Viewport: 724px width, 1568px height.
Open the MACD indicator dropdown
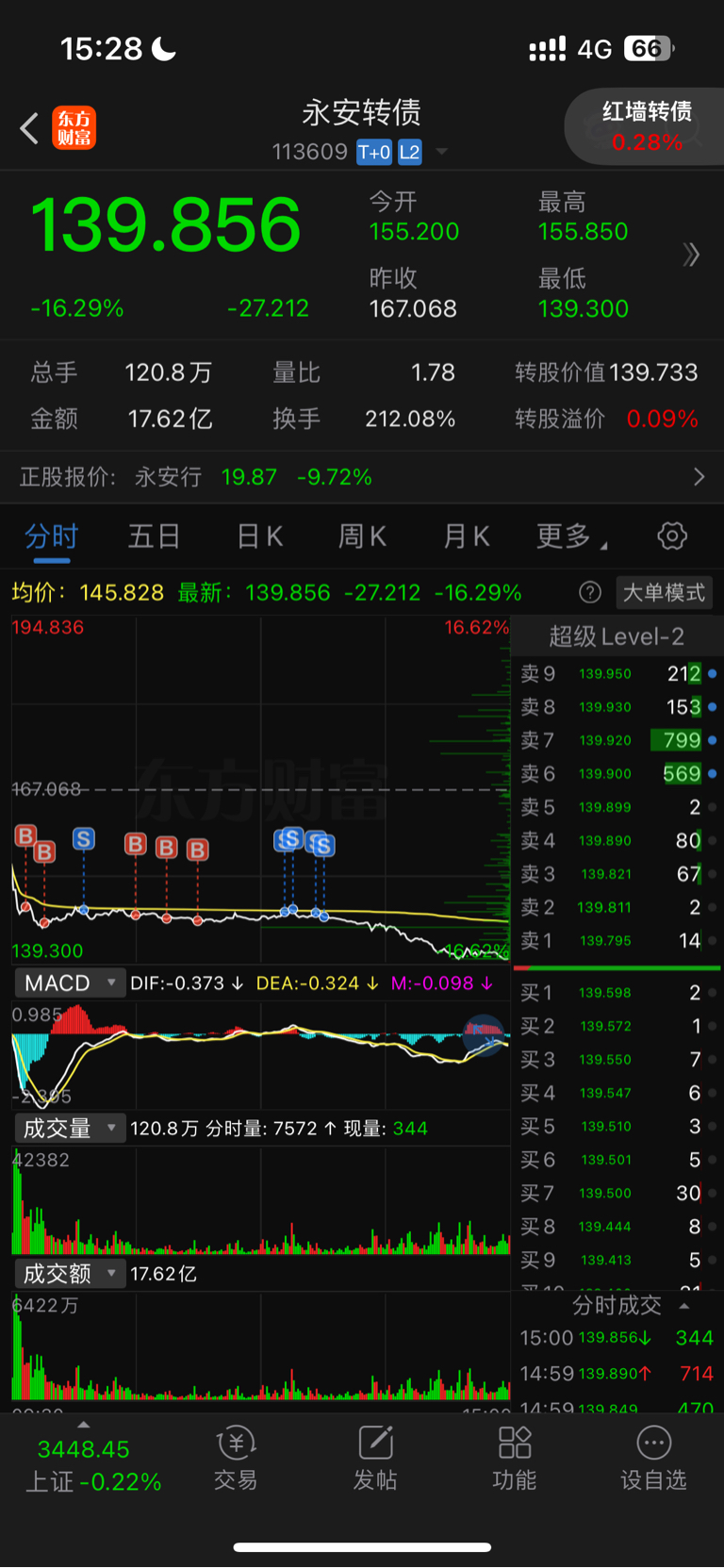[69, 982]
